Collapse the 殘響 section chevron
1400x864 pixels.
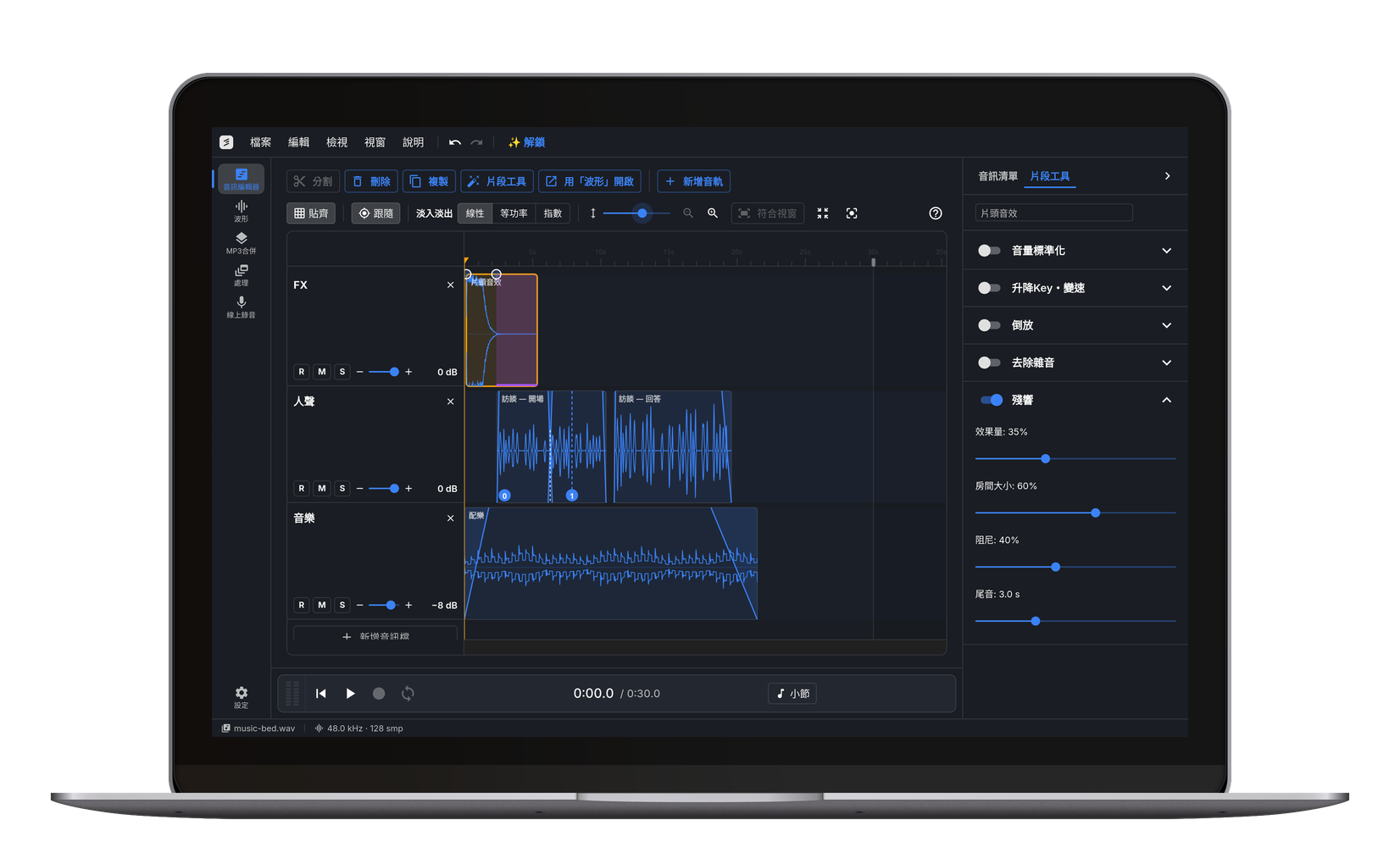coord(1167,400)
